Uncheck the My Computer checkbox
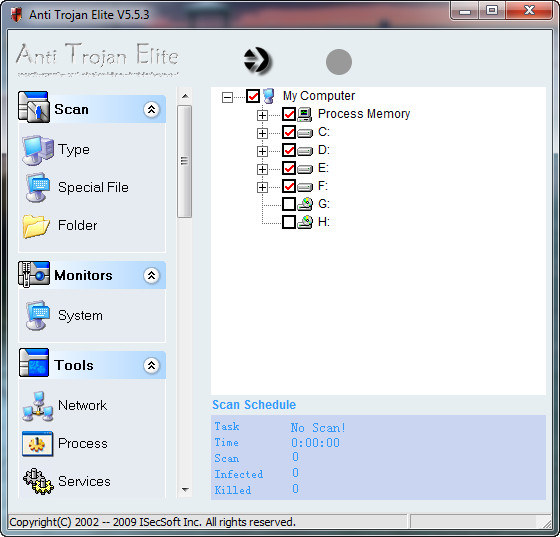The image size is (560, 537). tap(252, 96)
